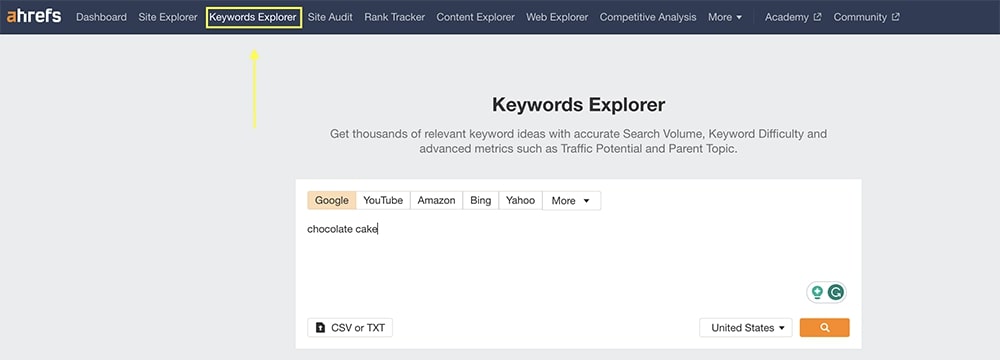Open Web Explorer
This screenshot has width=1000, height=360.
tap(557, 17)
